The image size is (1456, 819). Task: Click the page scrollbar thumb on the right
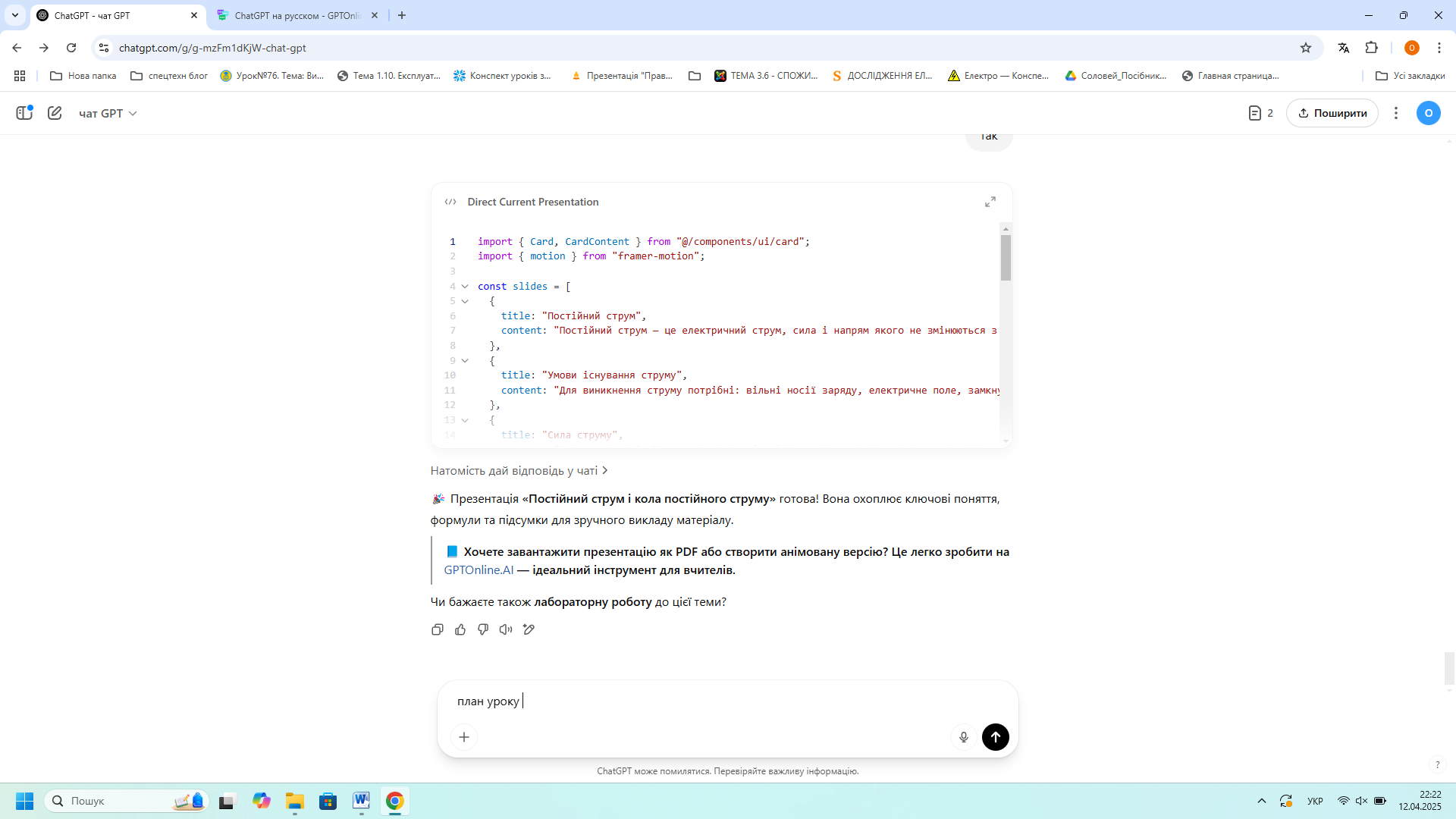(1449, 668)
